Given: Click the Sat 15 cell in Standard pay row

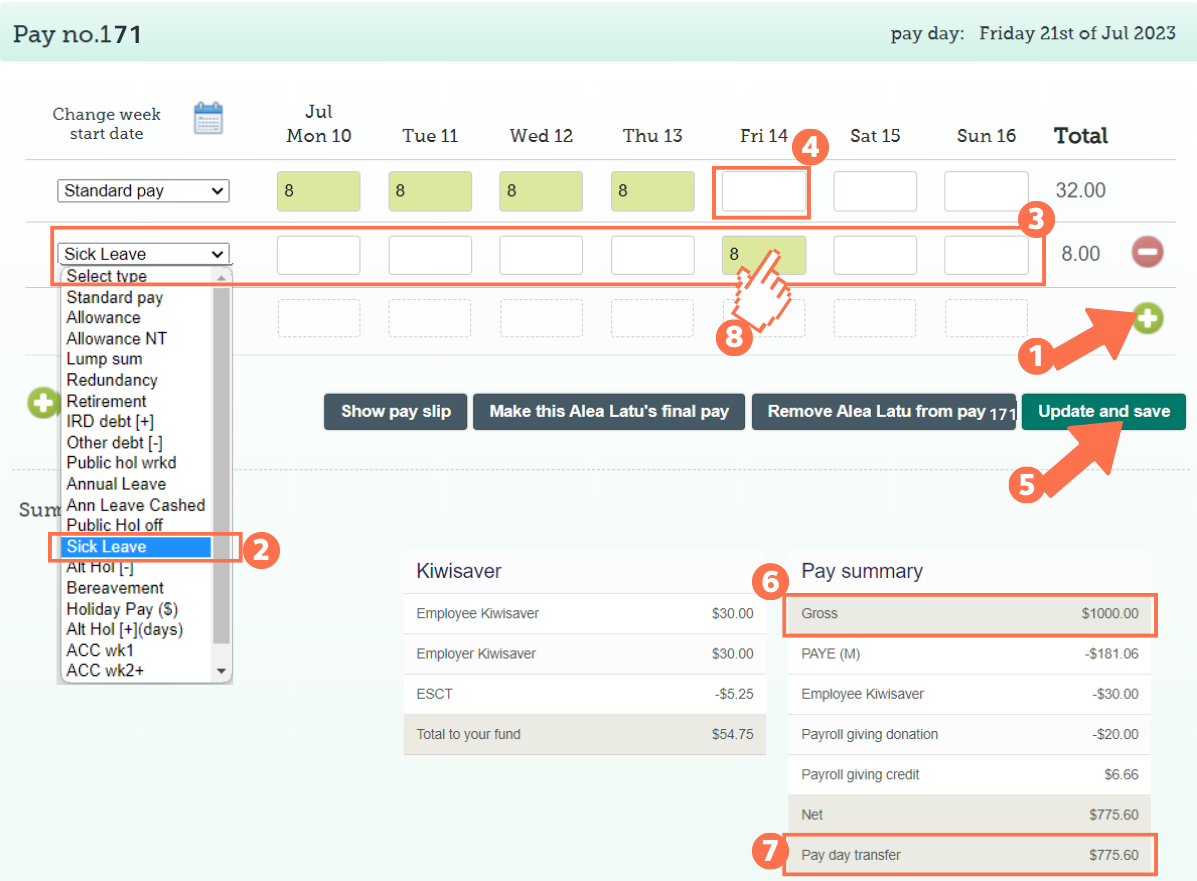Looking at the screenshot, I should click(874, 190).
